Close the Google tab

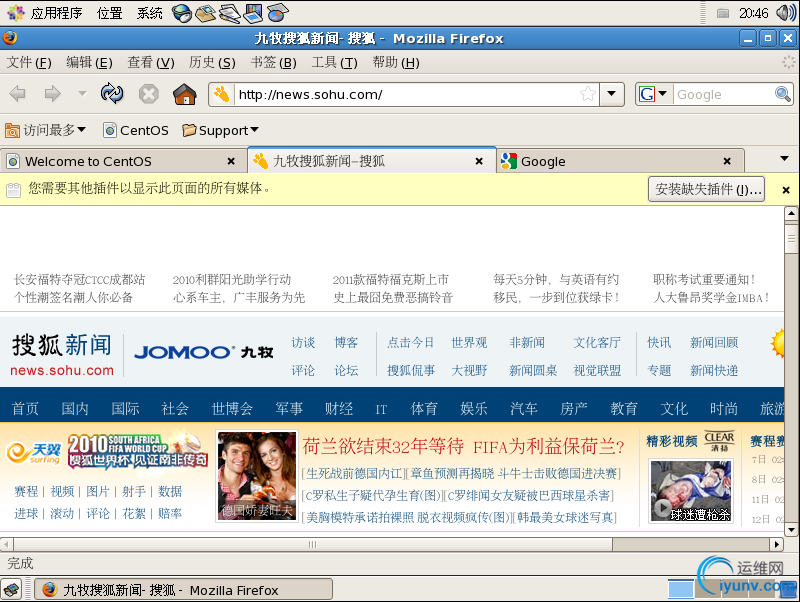coord(727,161)
